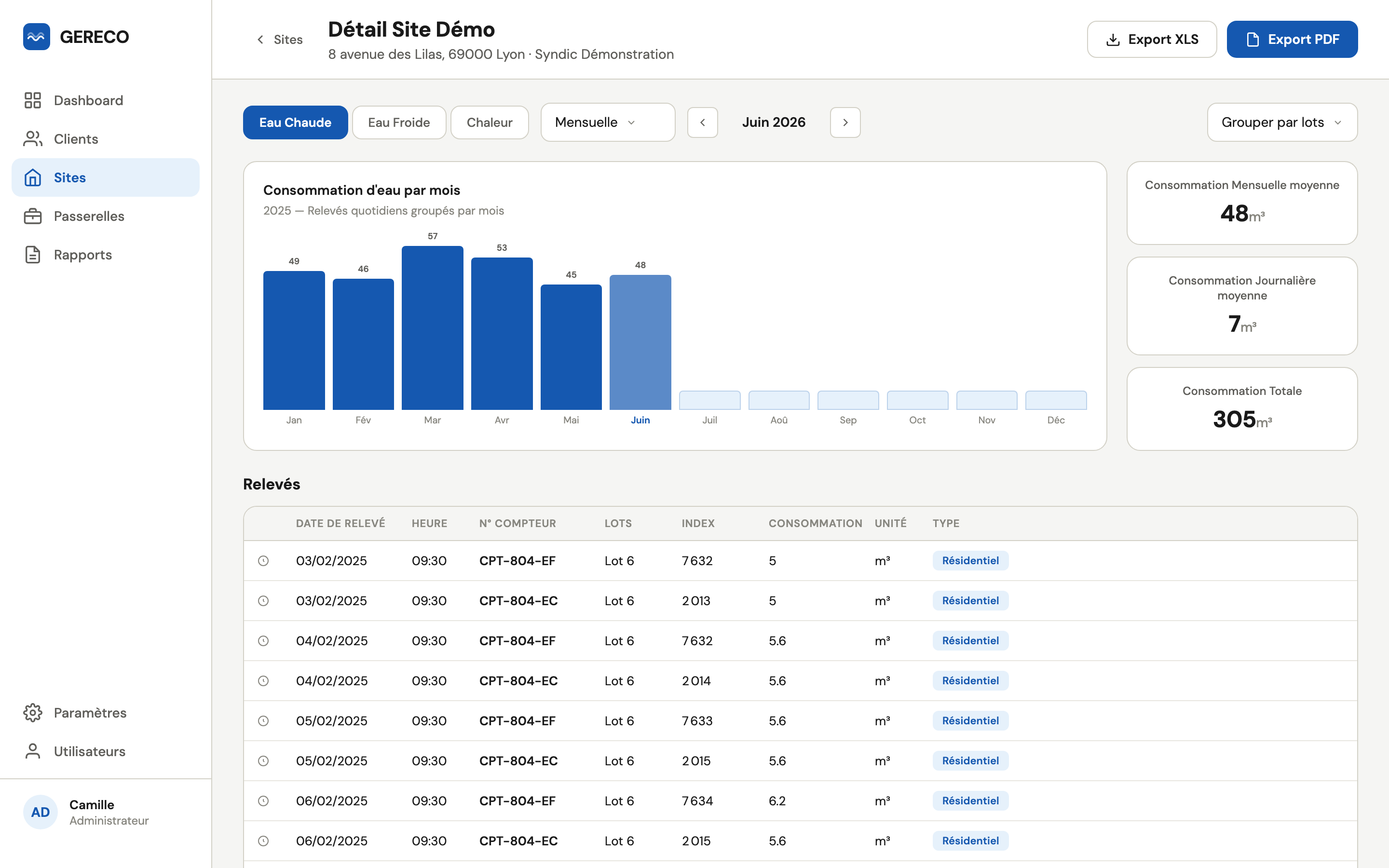Image resolution: width=1389 pixels, height=868 pixels.
Task: Click Résidentiel badge on 03/02/2025 CPT-804-EF row
Action: [x=970, y=561]
